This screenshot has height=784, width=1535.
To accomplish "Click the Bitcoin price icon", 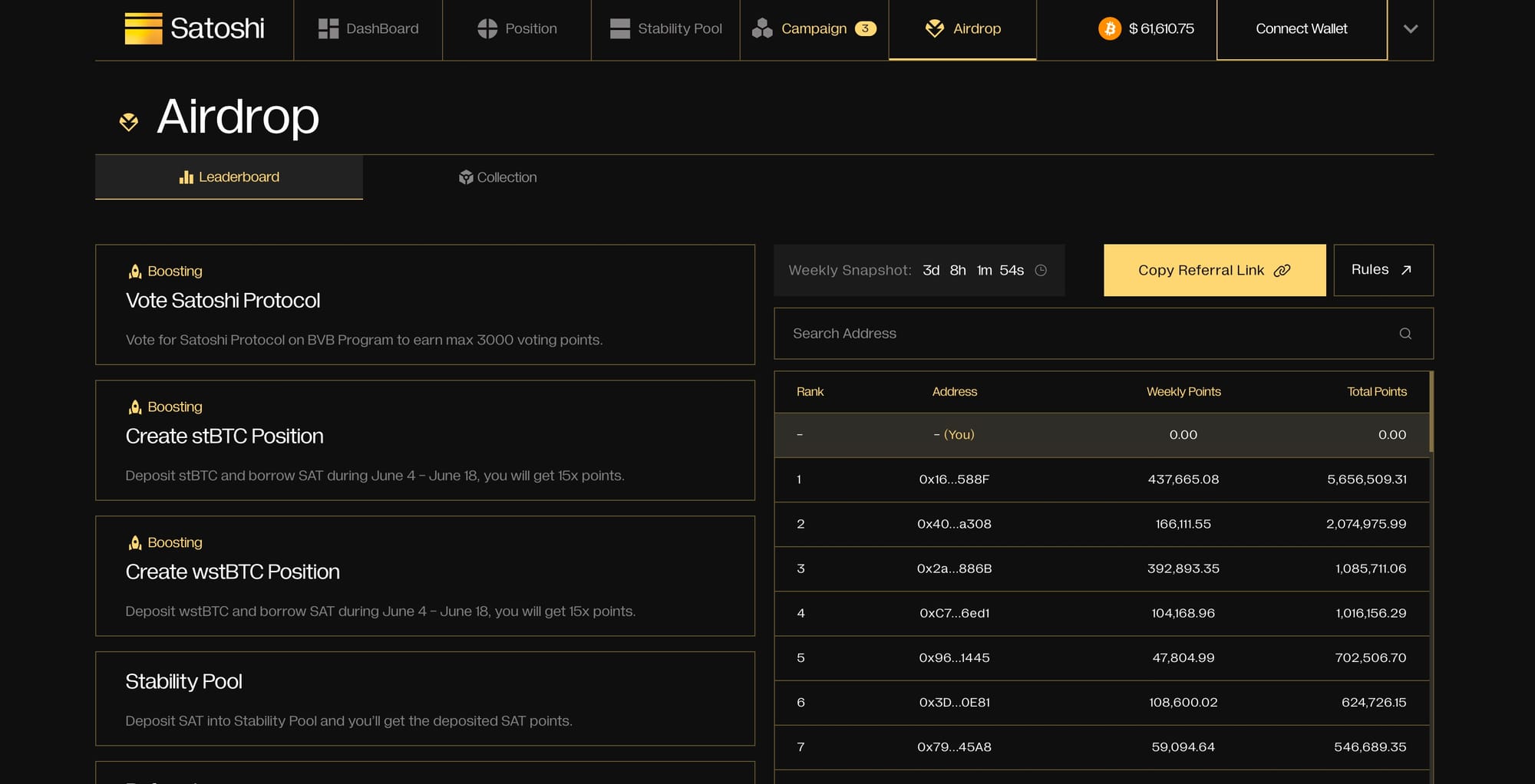I will [x=1110, y=28].
